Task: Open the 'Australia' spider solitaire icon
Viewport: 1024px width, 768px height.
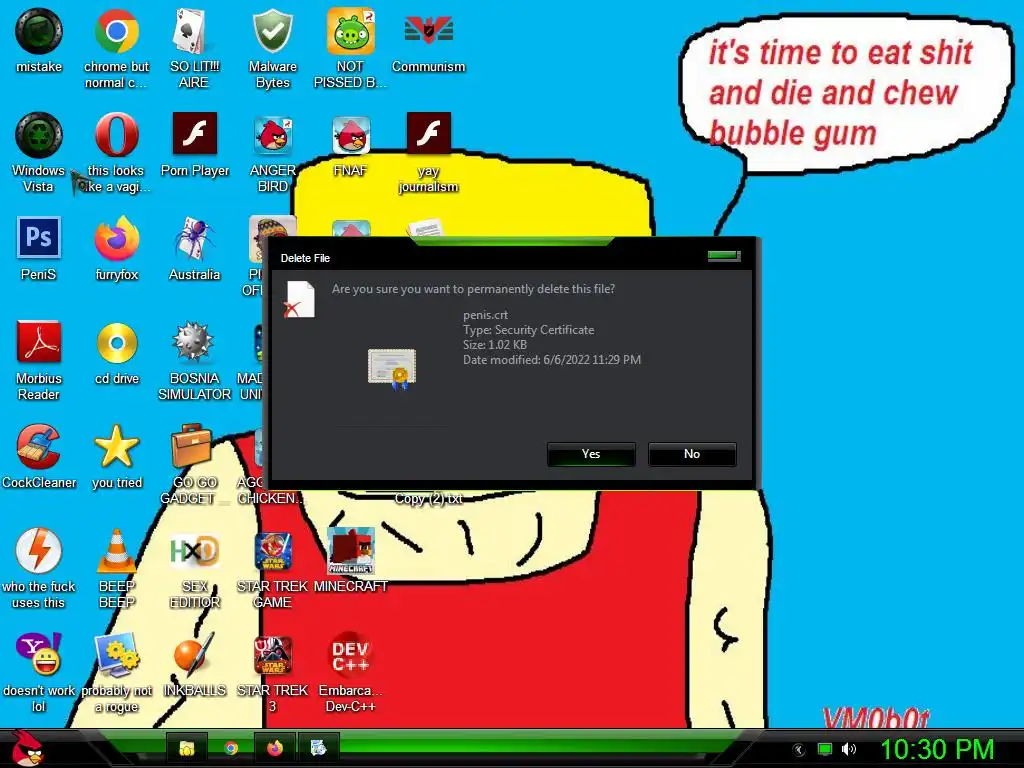Action: click(x=194, y=239)
